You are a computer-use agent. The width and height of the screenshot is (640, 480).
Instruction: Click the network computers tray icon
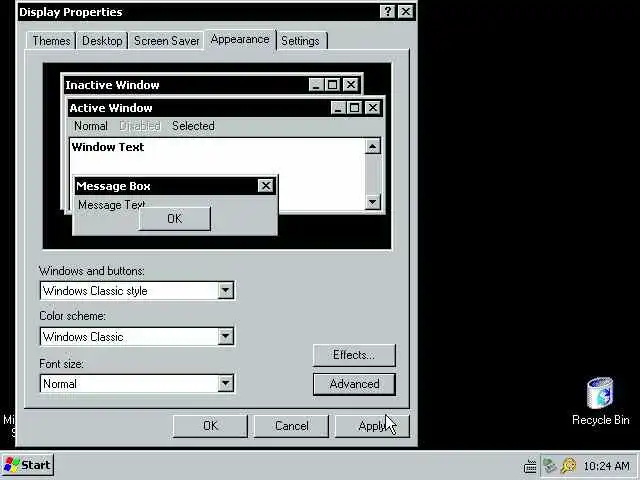tap(549, 465)
